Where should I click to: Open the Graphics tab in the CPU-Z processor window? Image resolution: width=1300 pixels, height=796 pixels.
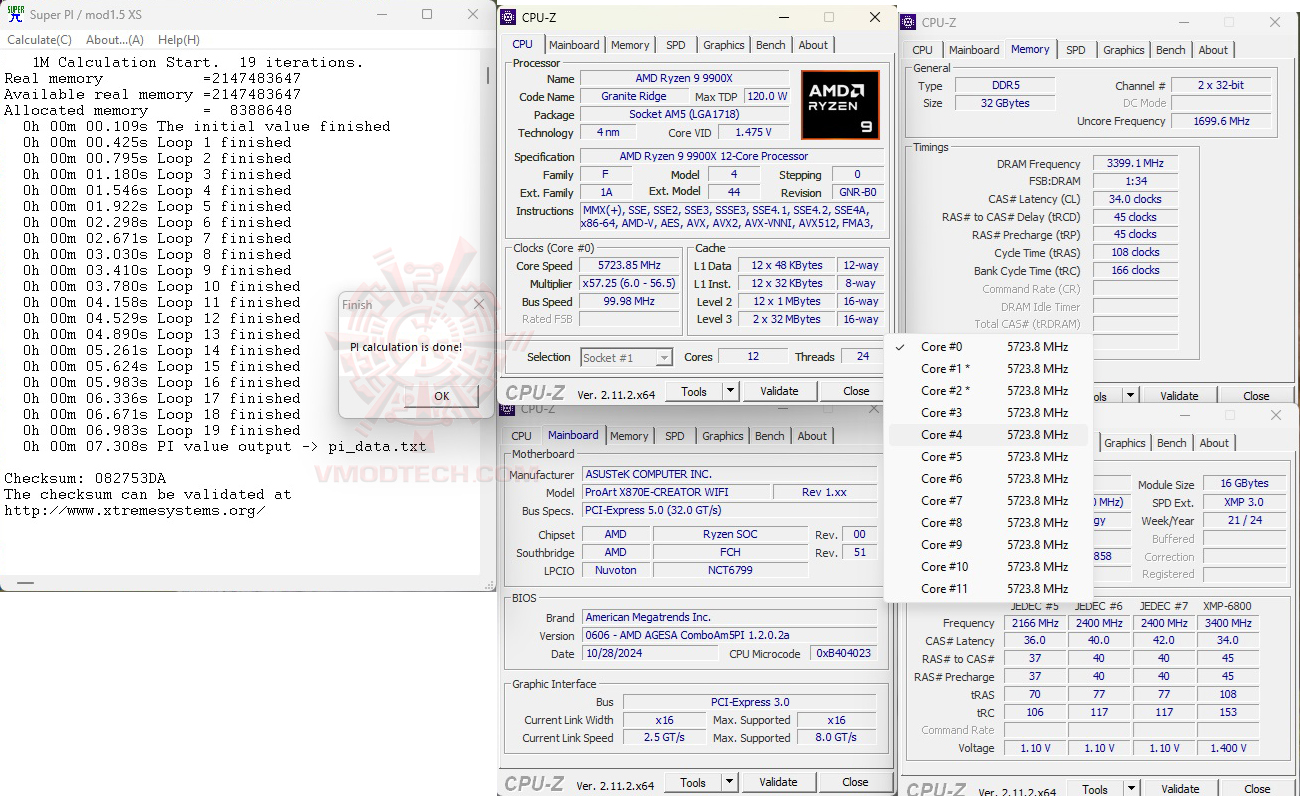click(x=724, y=45)
